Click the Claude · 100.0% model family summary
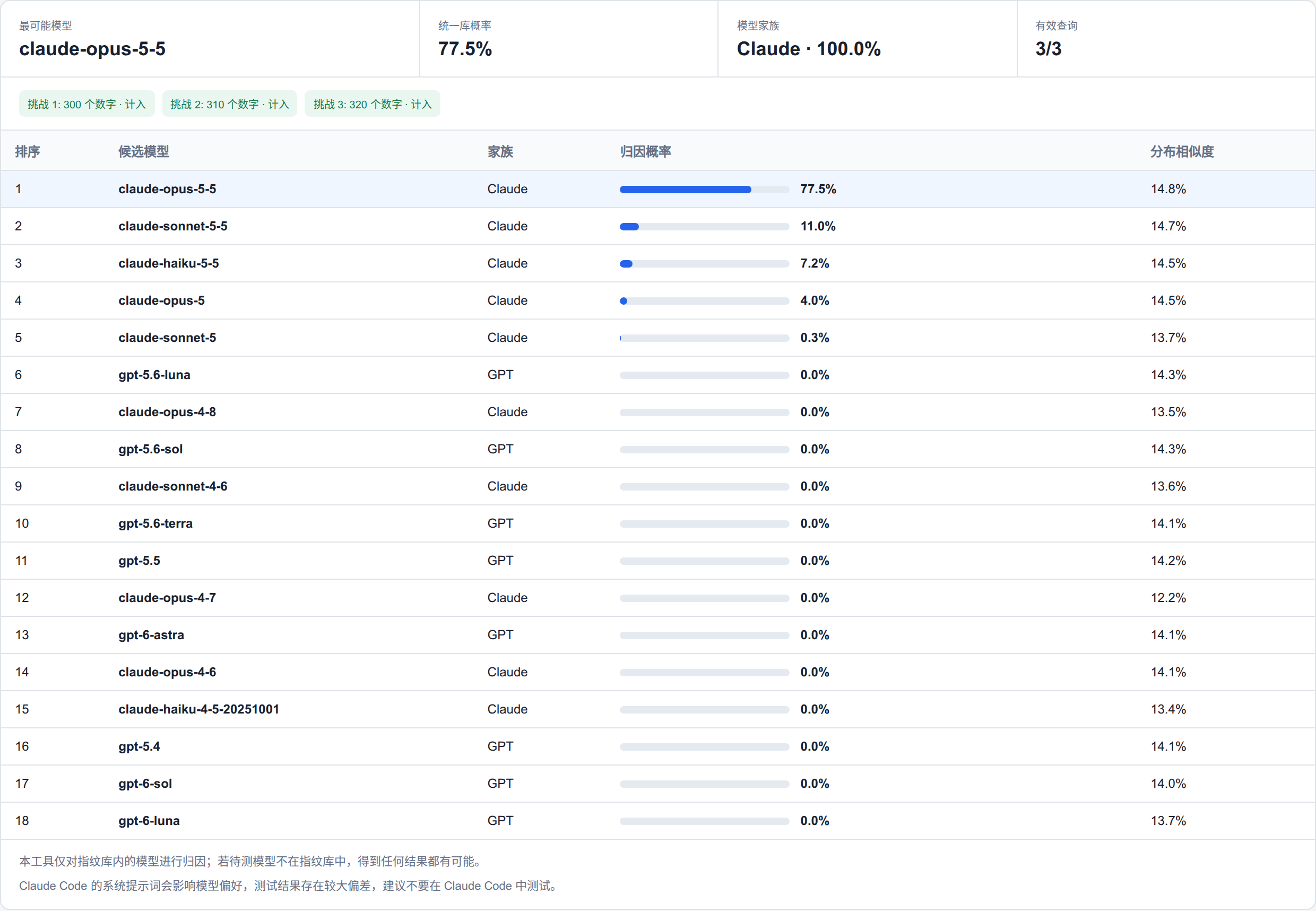The image size is (1316, 911). click(808, 48)
